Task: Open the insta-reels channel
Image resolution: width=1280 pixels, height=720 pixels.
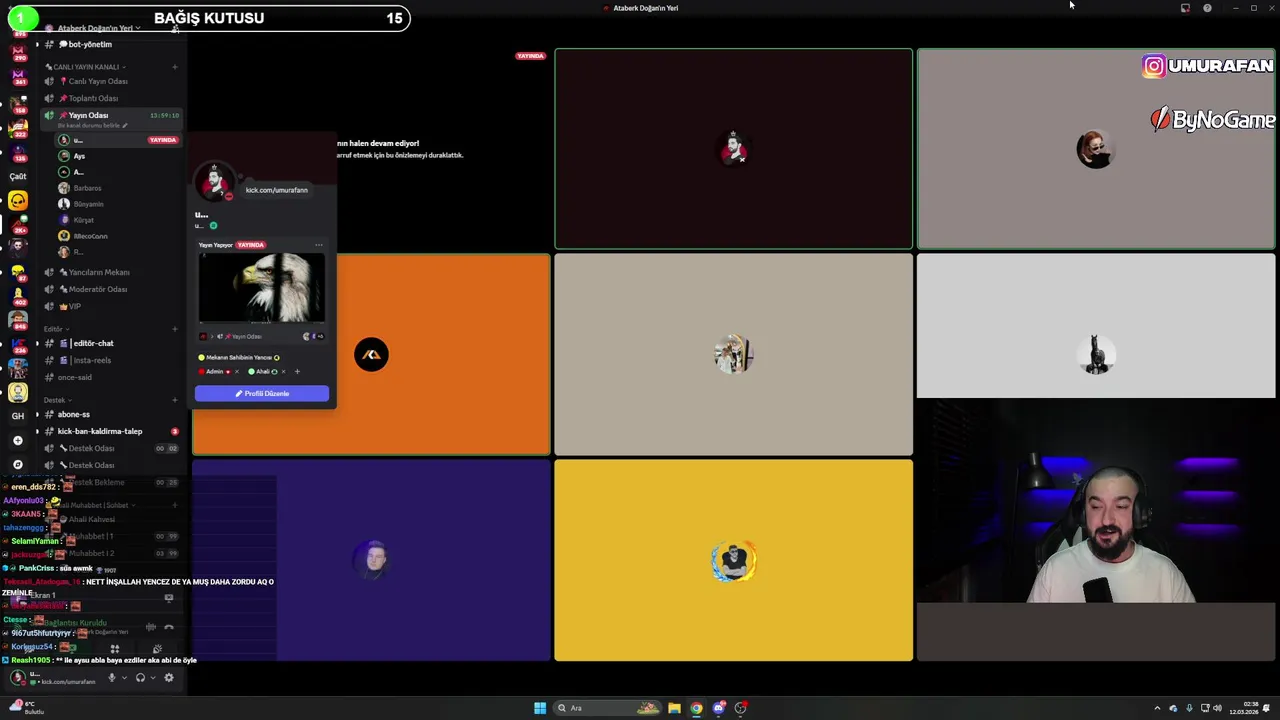Action: [110, 360]
